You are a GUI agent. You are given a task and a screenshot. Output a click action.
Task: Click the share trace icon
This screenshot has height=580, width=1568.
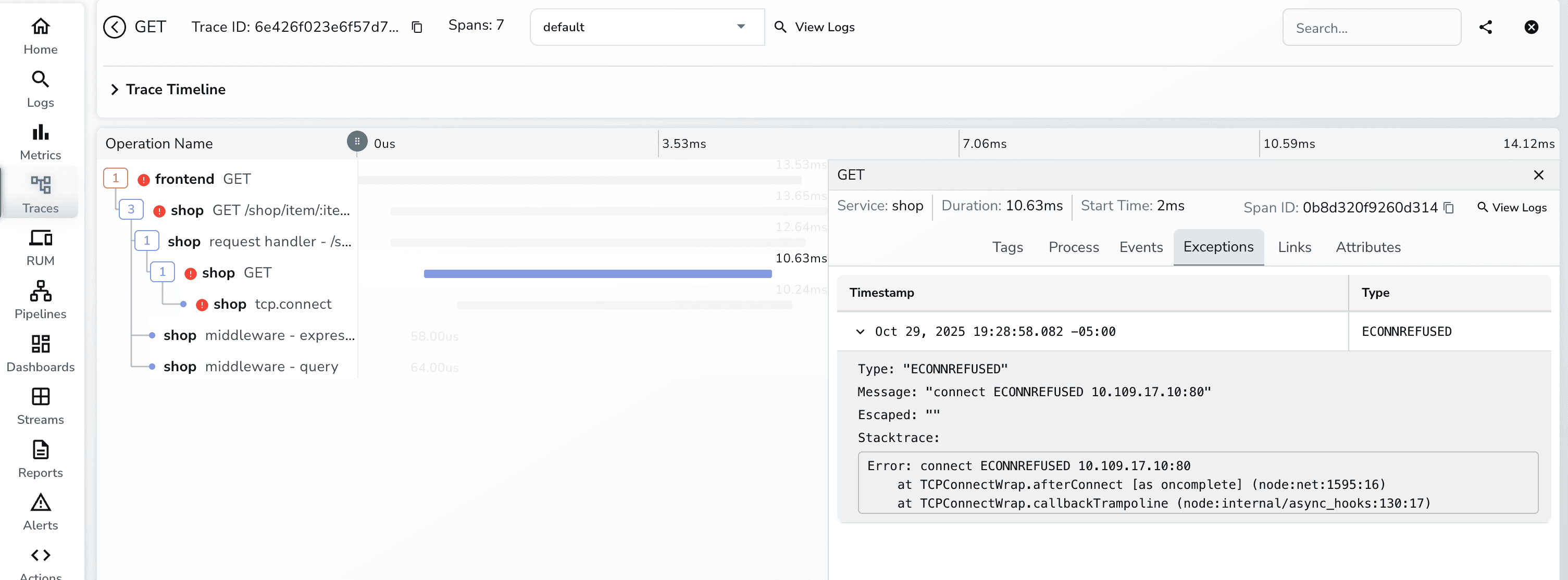(x=1485, y=28)
